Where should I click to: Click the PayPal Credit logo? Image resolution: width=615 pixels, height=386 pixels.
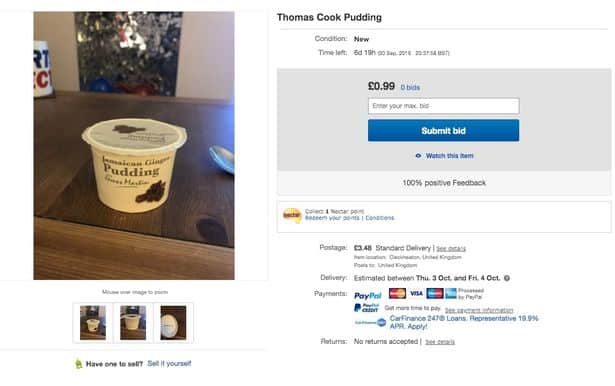tap(366, 308)
